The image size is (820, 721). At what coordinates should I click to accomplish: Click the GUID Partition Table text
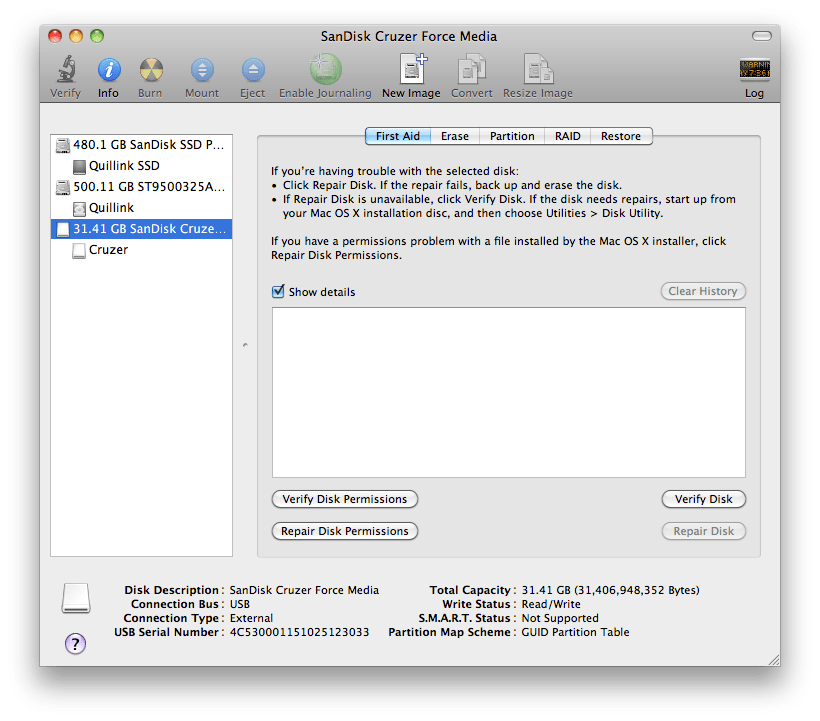(575, 632)
